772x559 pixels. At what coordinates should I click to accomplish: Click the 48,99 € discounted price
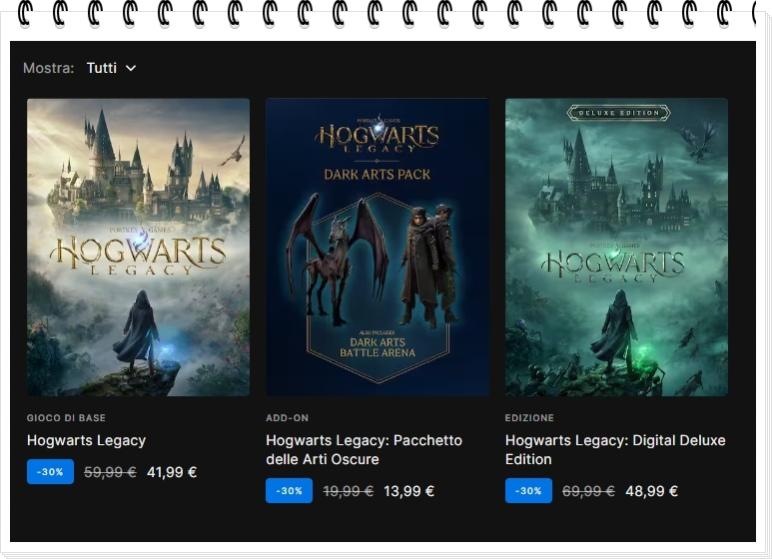651,491
